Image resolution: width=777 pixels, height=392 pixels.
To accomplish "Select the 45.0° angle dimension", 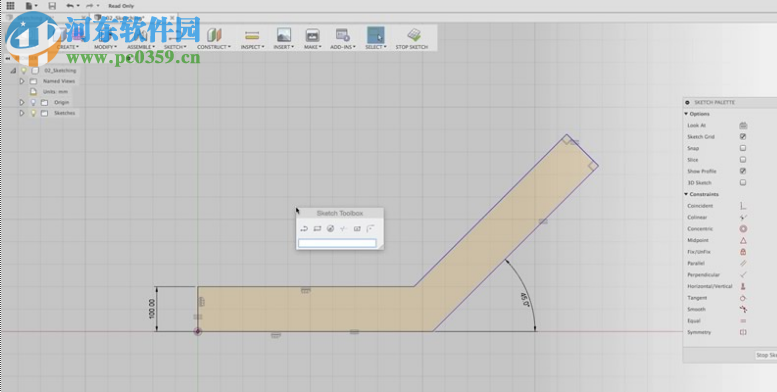I will coord(524,300).
